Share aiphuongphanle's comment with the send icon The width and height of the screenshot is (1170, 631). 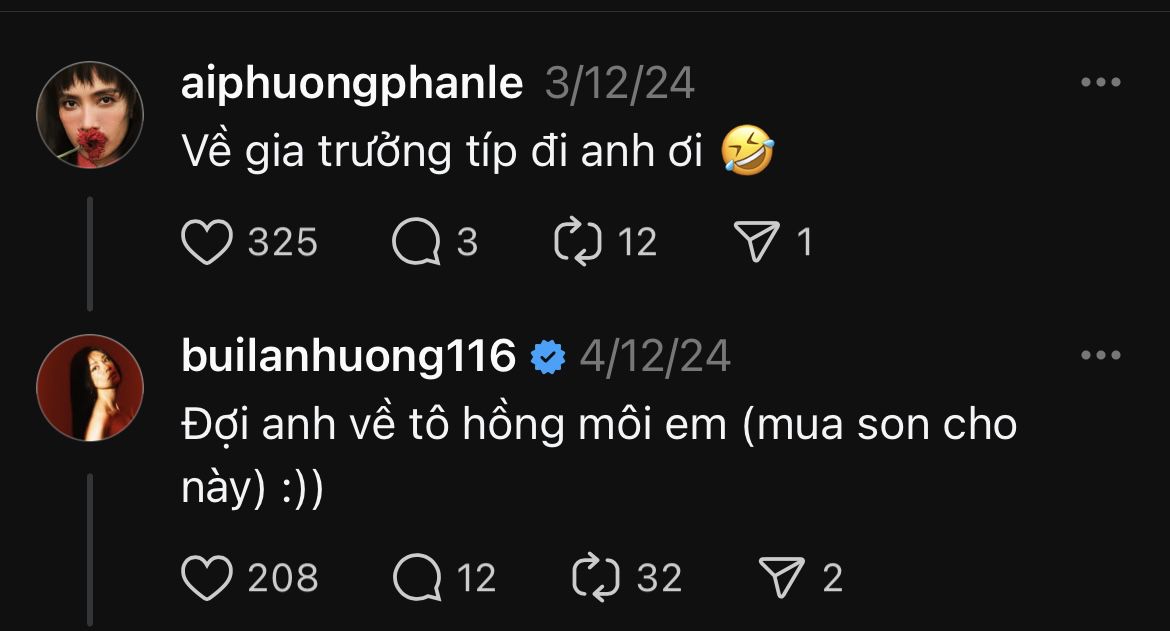(x=757, y=243)
